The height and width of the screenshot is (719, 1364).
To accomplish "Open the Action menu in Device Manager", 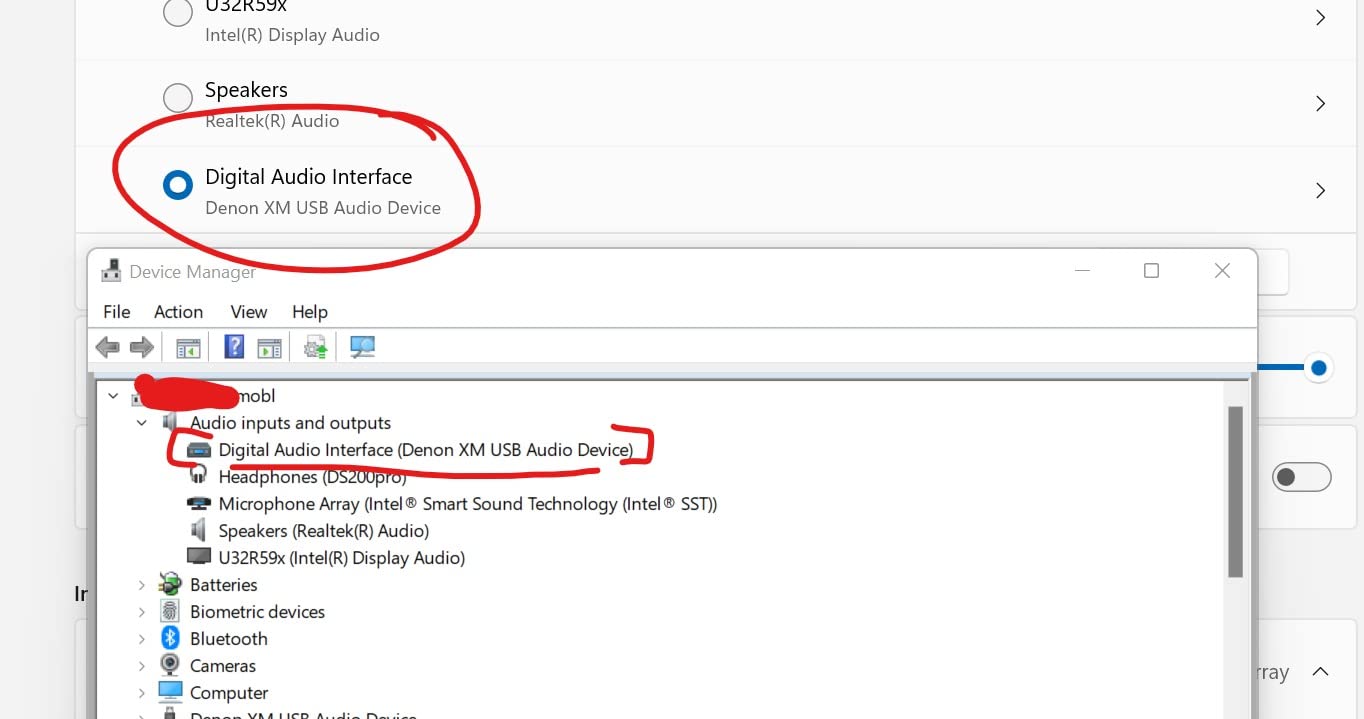I will pos(178,312).
